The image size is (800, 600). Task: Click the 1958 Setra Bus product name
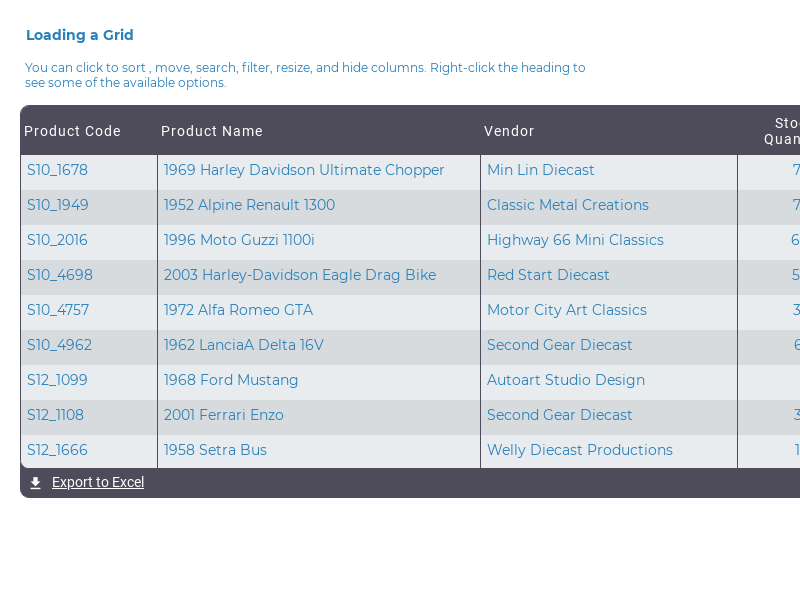(215, 450)
